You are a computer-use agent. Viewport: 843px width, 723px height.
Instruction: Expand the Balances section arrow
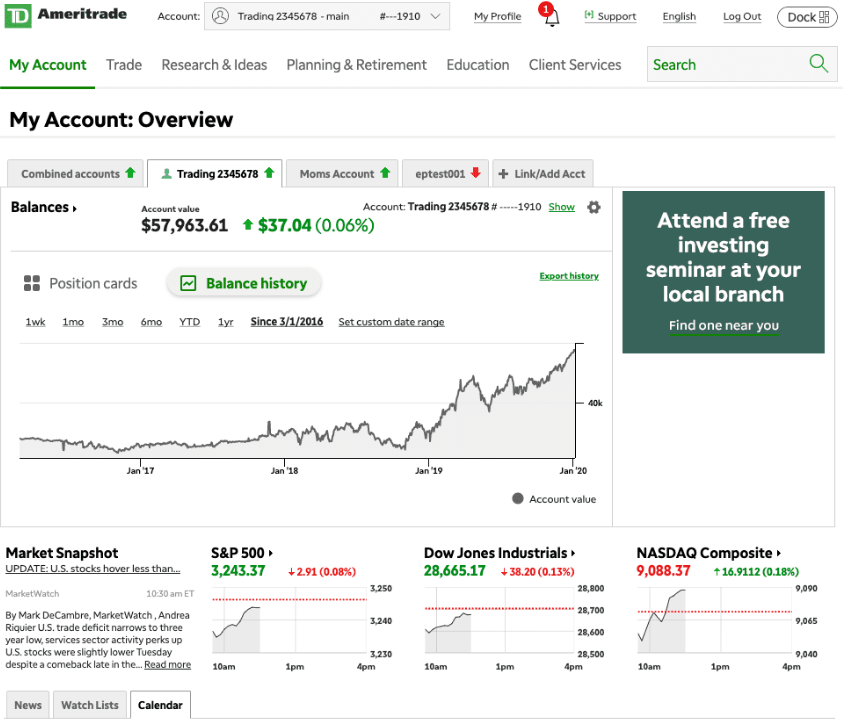tap(75, 209)
